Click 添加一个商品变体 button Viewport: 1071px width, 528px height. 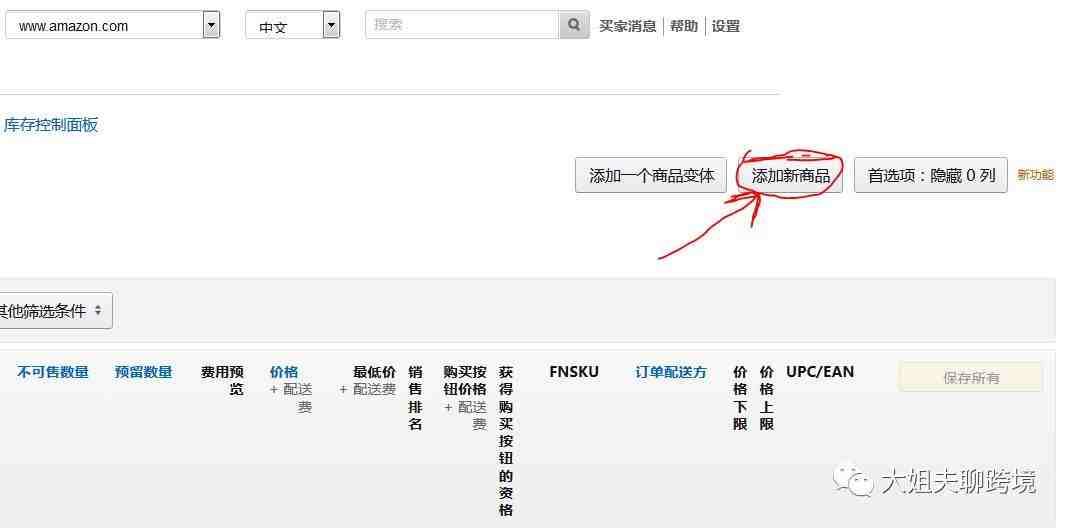[x=651, y=176]
